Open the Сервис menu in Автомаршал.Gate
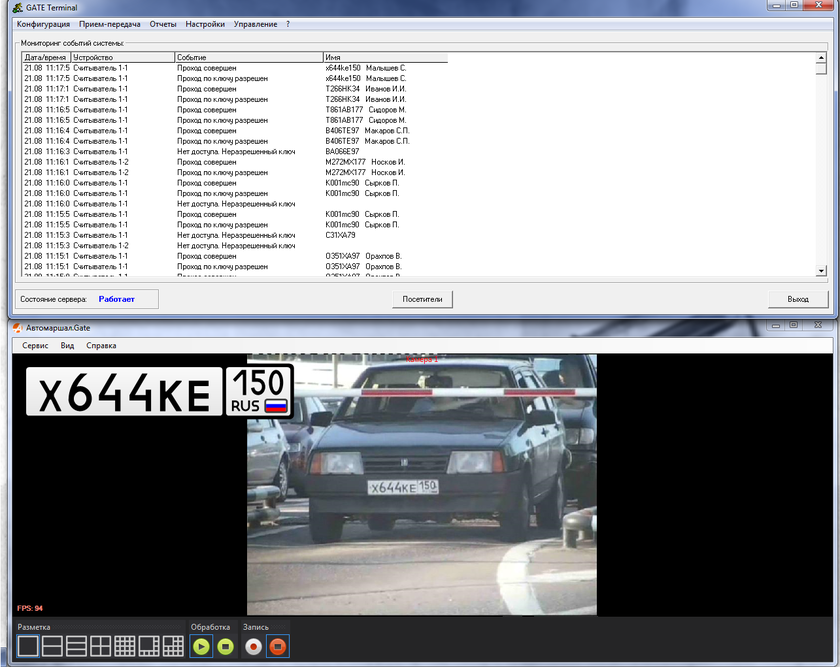840x667 pixels. click(35, 346)
